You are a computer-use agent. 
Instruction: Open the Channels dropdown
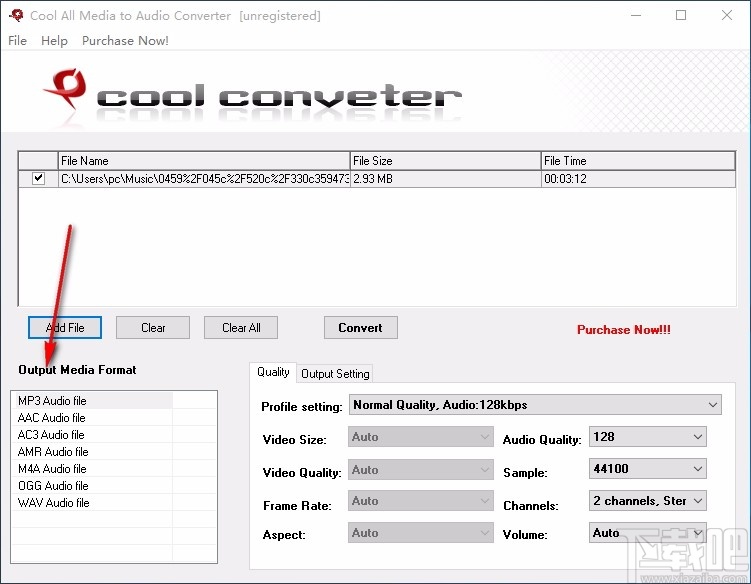[648, 501]
